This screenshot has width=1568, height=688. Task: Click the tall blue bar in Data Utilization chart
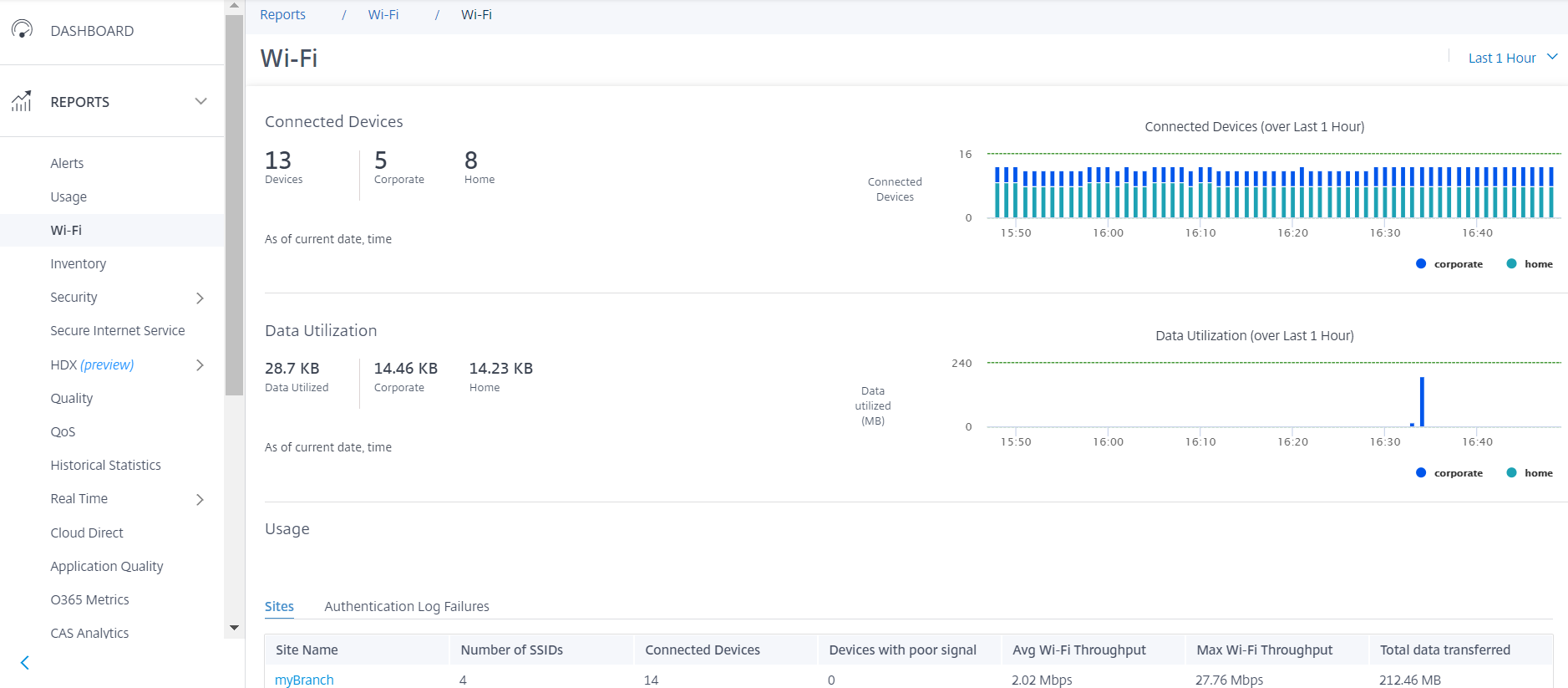1422,401
